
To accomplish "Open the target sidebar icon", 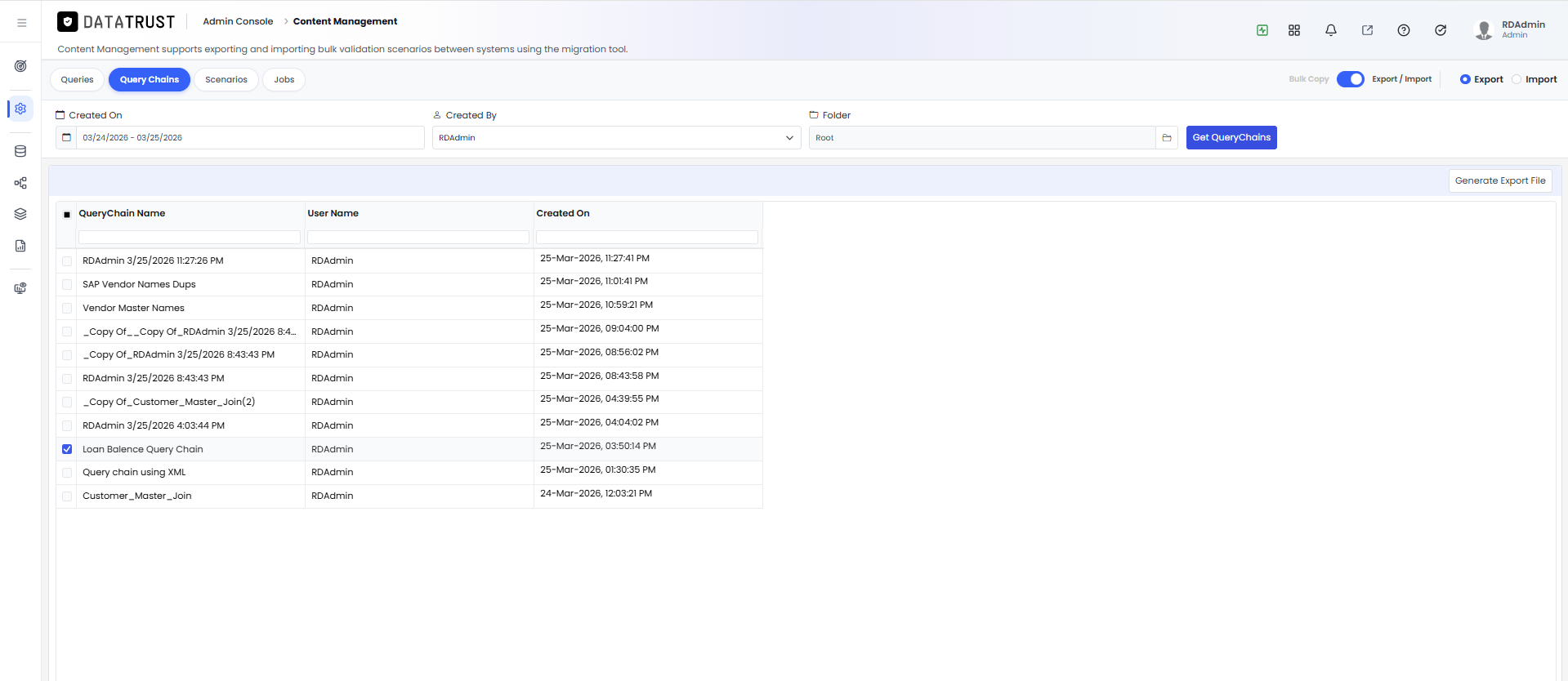I will click(x=20, y=66).
